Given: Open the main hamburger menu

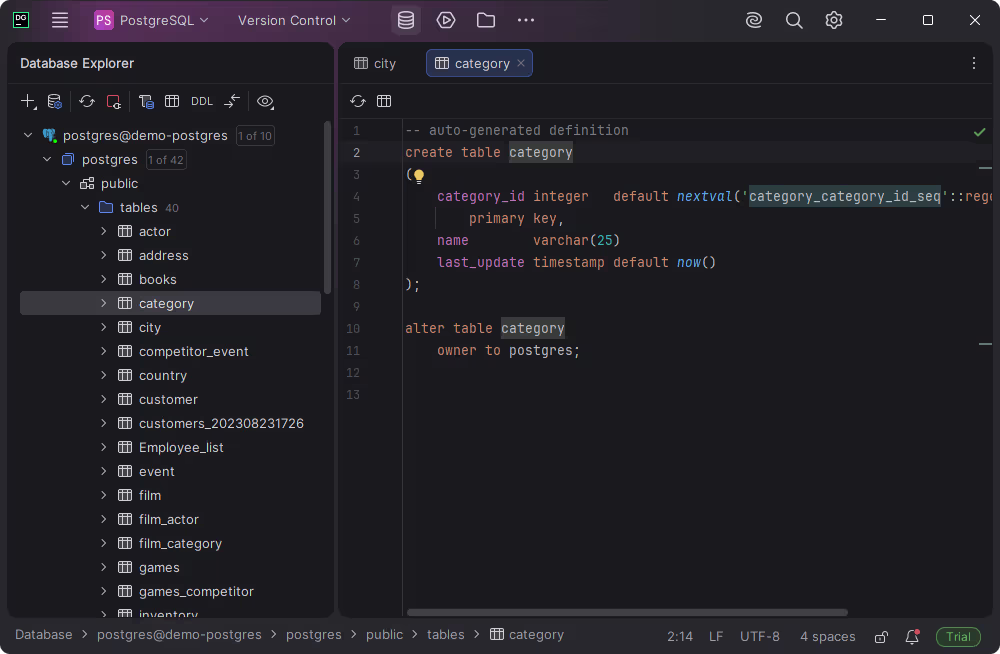Looking at the screenshot, I should tap(60, 20).
